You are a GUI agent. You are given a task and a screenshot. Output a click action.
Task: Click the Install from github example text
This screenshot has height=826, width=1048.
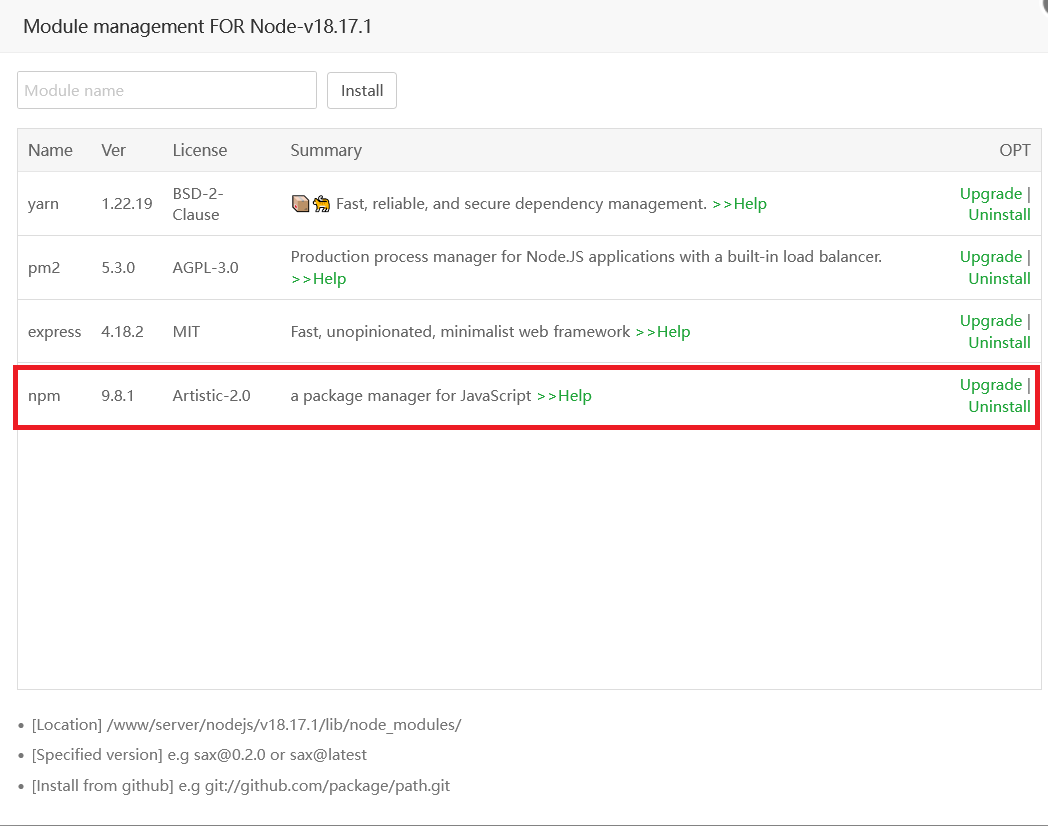point(241,785)
